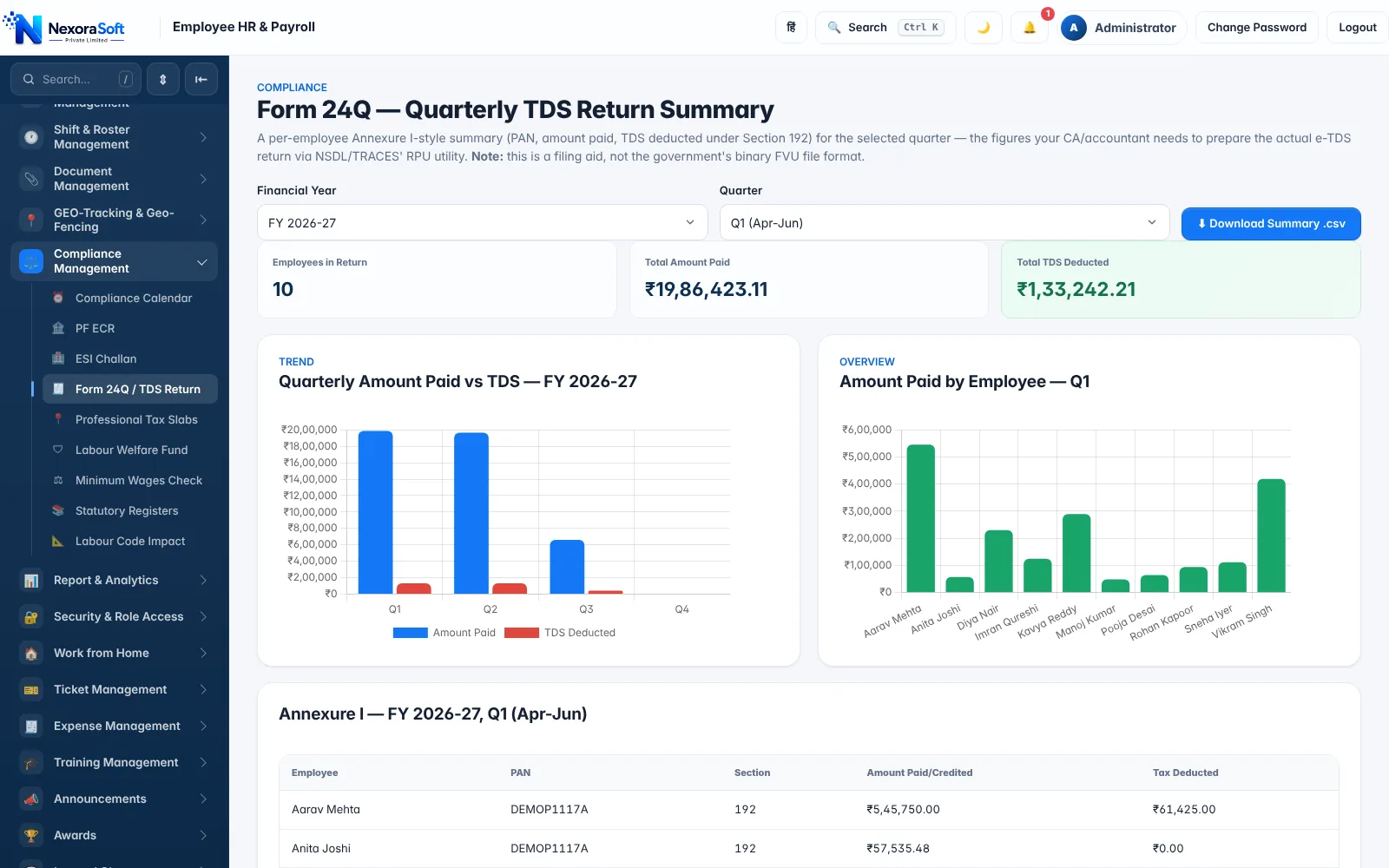Expand Ticket Management chevron
Screen dimensions: 1389x868
click(x=203, y=689)
